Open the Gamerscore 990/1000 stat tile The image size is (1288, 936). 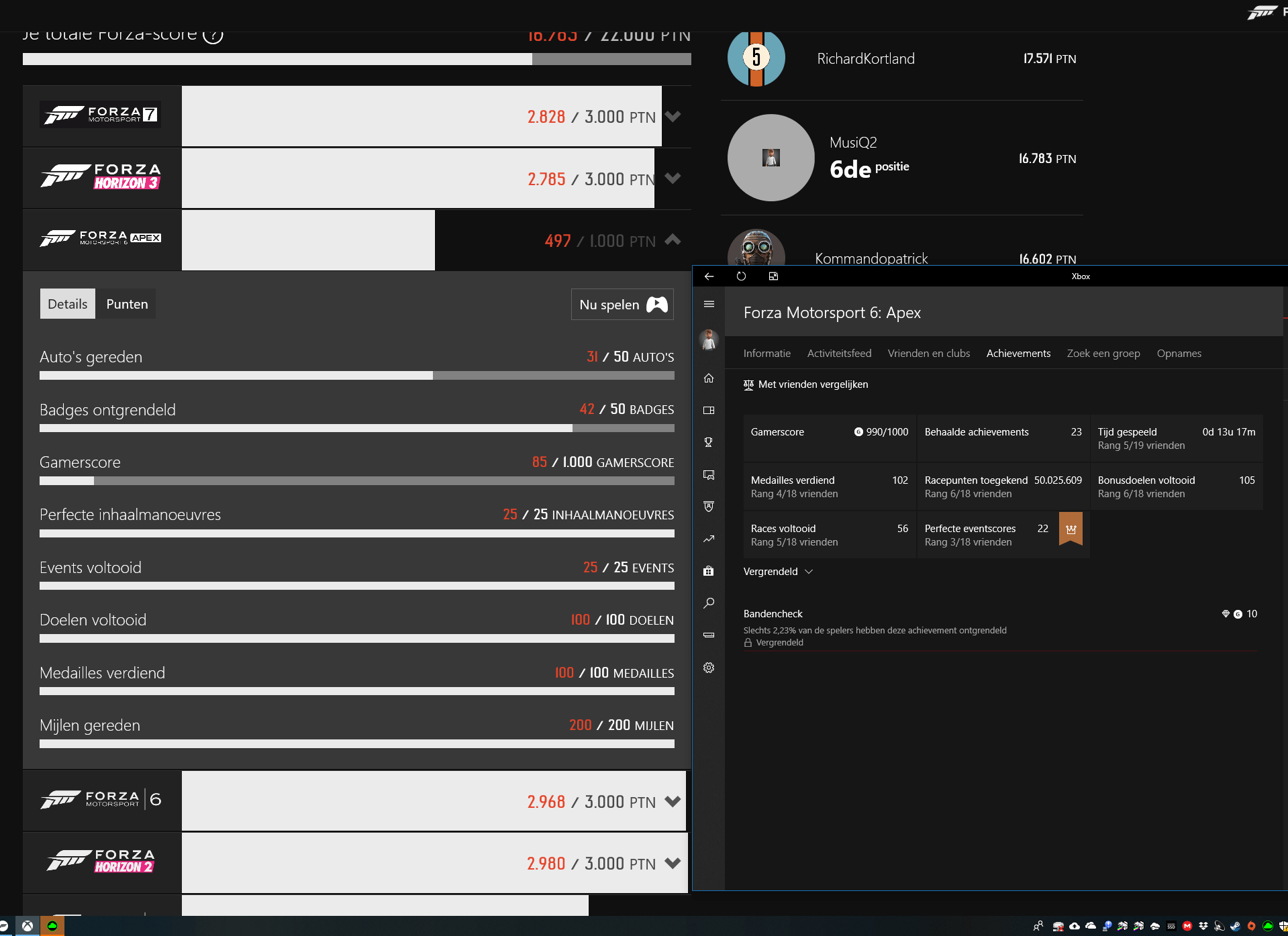(x=830, y=438)
